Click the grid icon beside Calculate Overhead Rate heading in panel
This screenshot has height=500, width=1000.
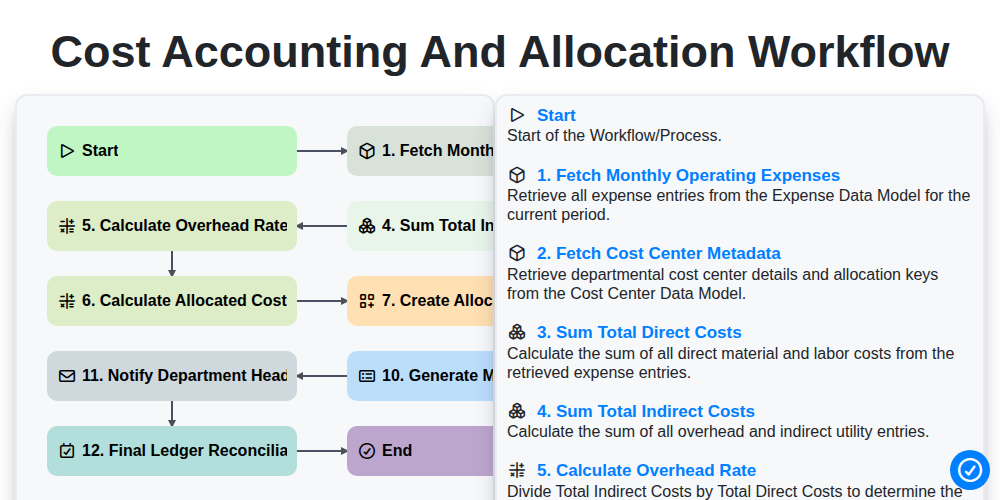tap(517, 470)
